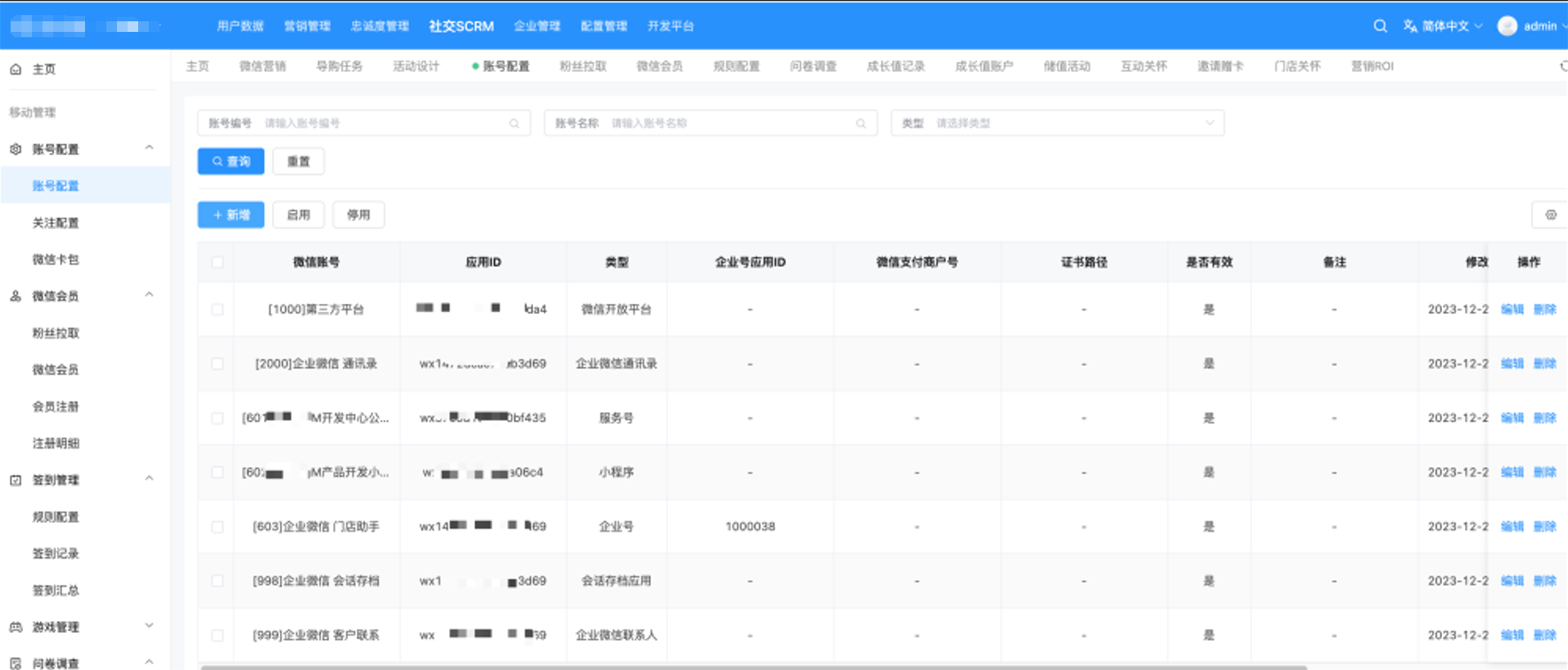This screenshot has height=670, width=1568.
Task: Click the 重置 reset button
Action: coord(299,161)
